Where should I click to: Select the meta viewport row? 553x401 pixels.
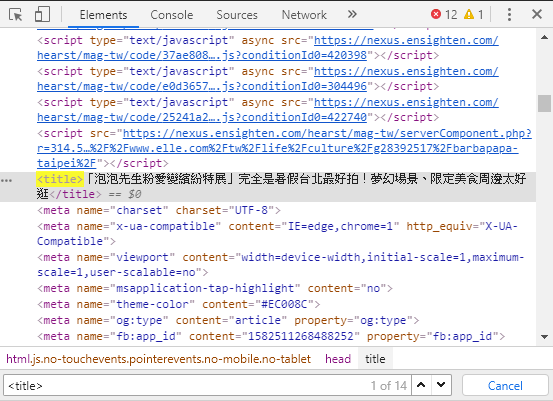tap(280, 265)
